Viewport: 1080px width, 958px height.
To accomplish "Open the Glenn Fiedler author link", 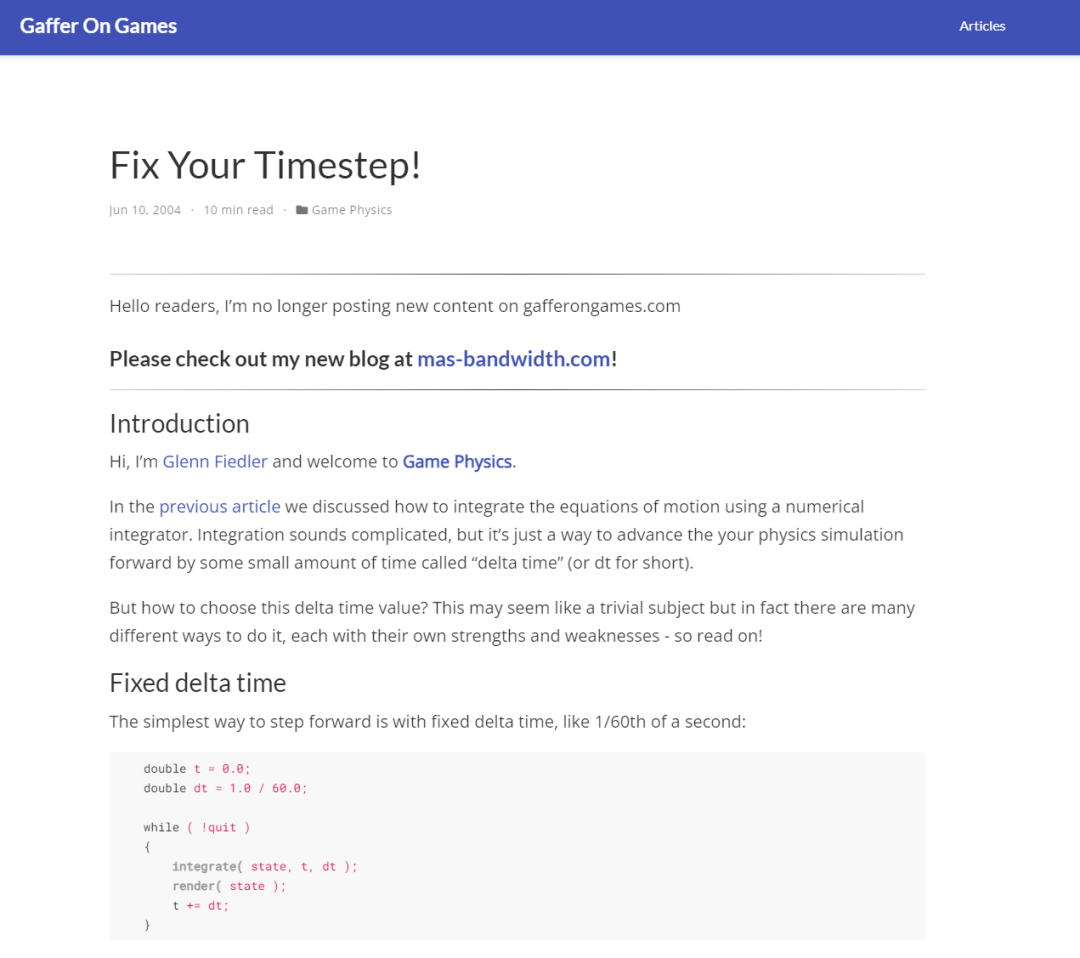I will pyautogui.click(x=215, y=461).
